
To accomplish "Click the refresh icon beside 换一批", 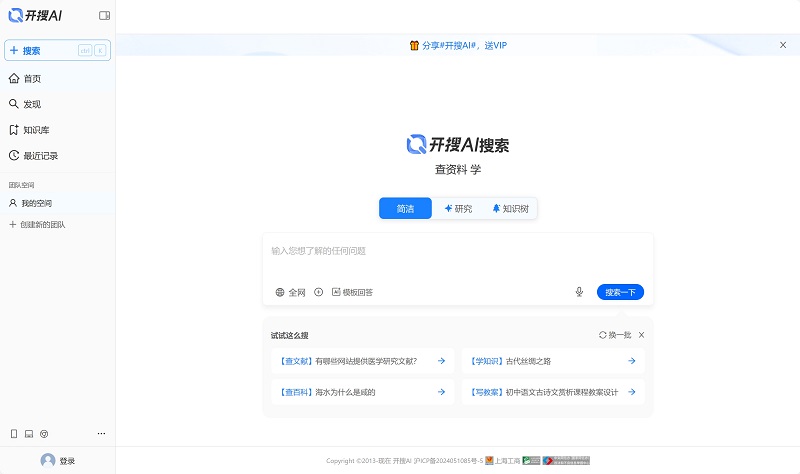I will tap(603, 335).
